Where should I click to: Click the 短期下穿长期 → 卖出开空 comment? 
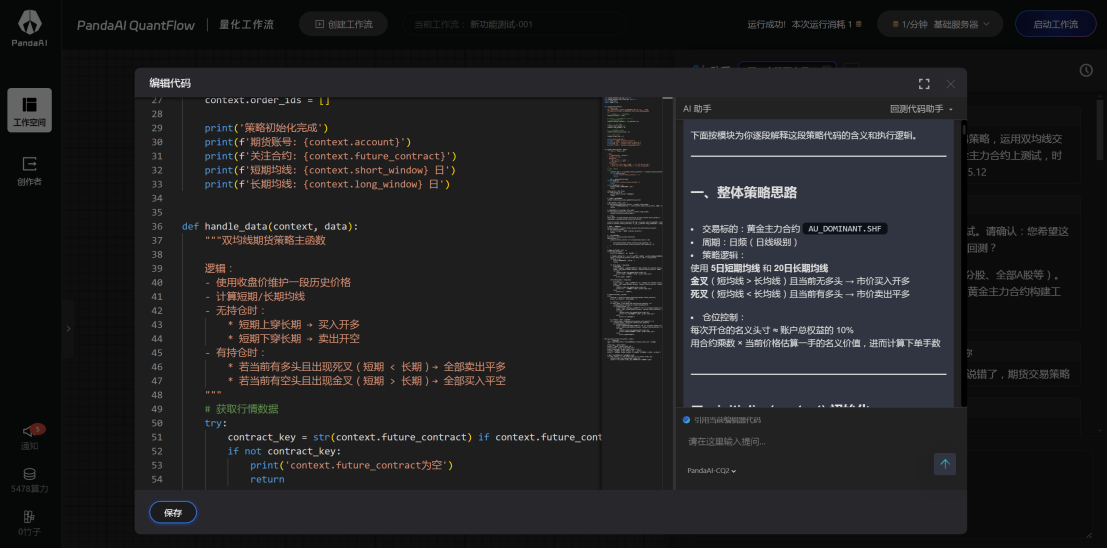293,338
